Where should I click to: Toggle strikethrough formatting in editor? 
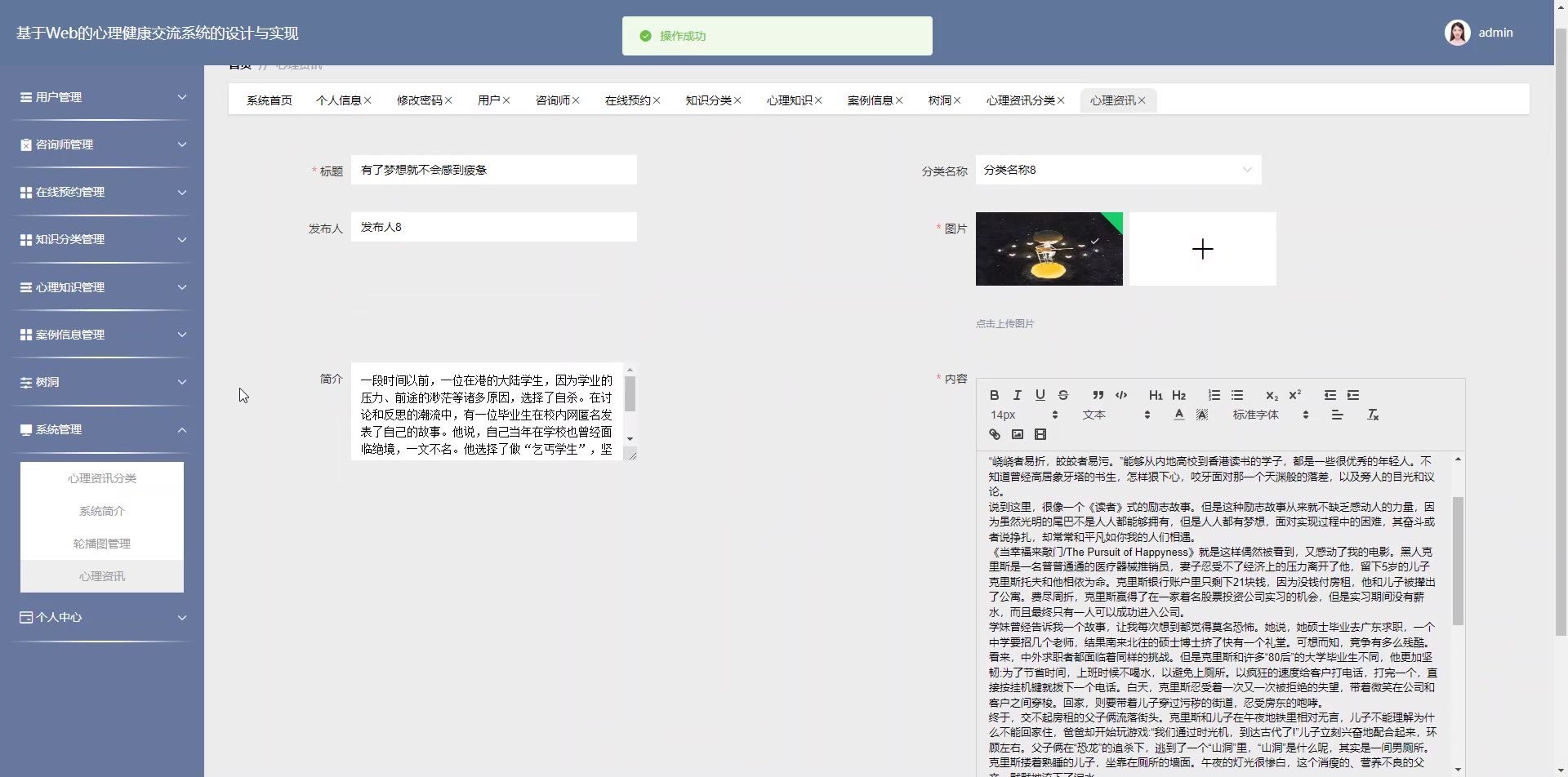(1063, 395)
